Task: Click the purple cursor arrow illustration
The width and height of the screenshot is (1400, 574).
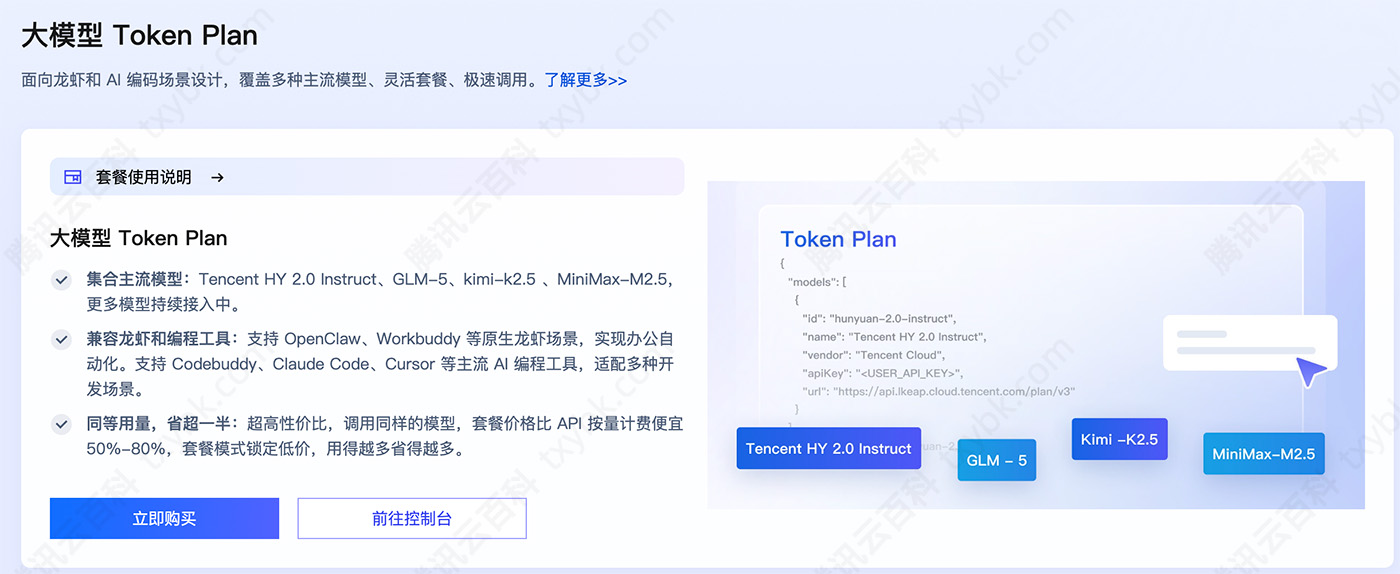Action: (x=1311, y=372)
